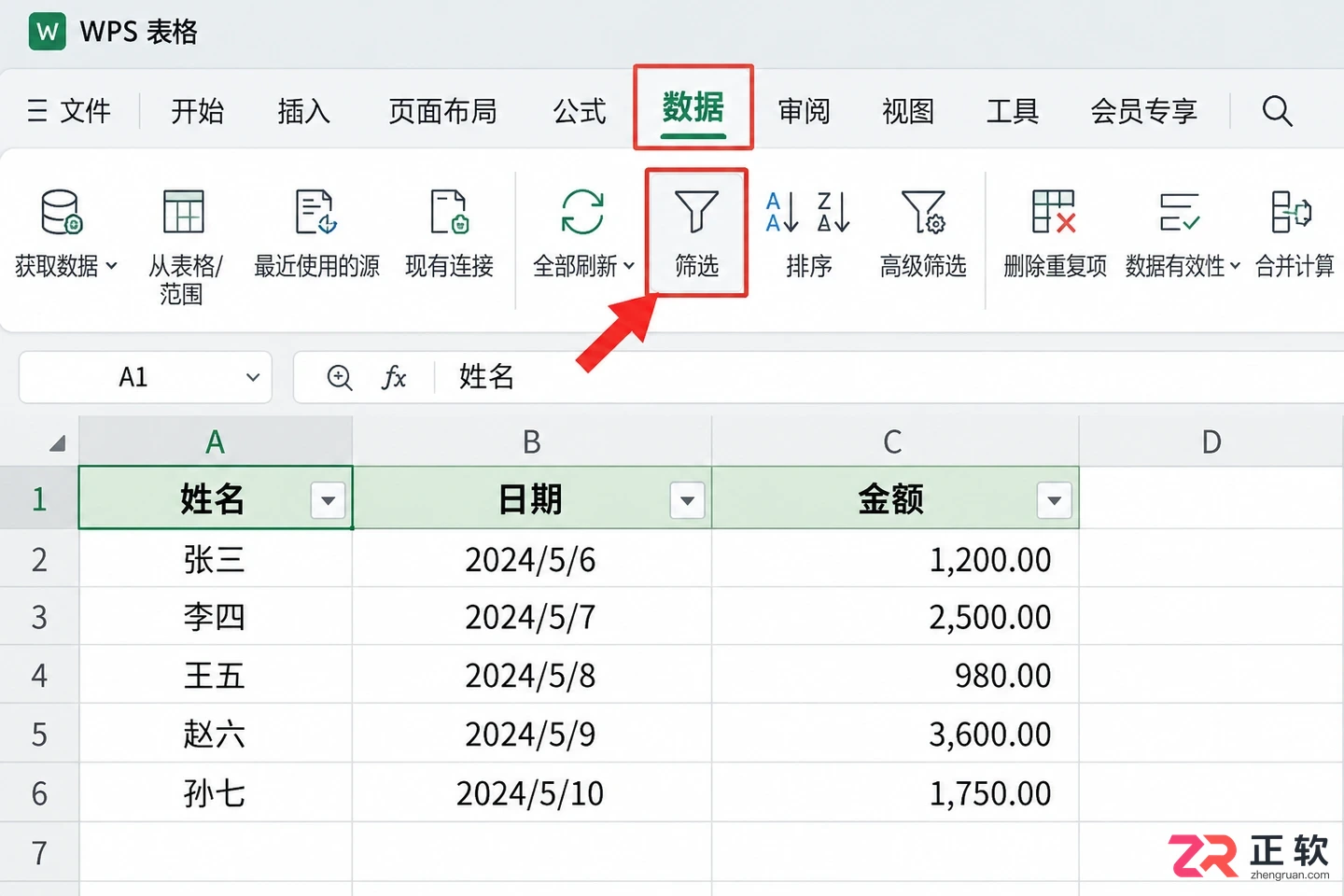Expand the 获取数据 dropdown arrow

(x=112, y=266)
